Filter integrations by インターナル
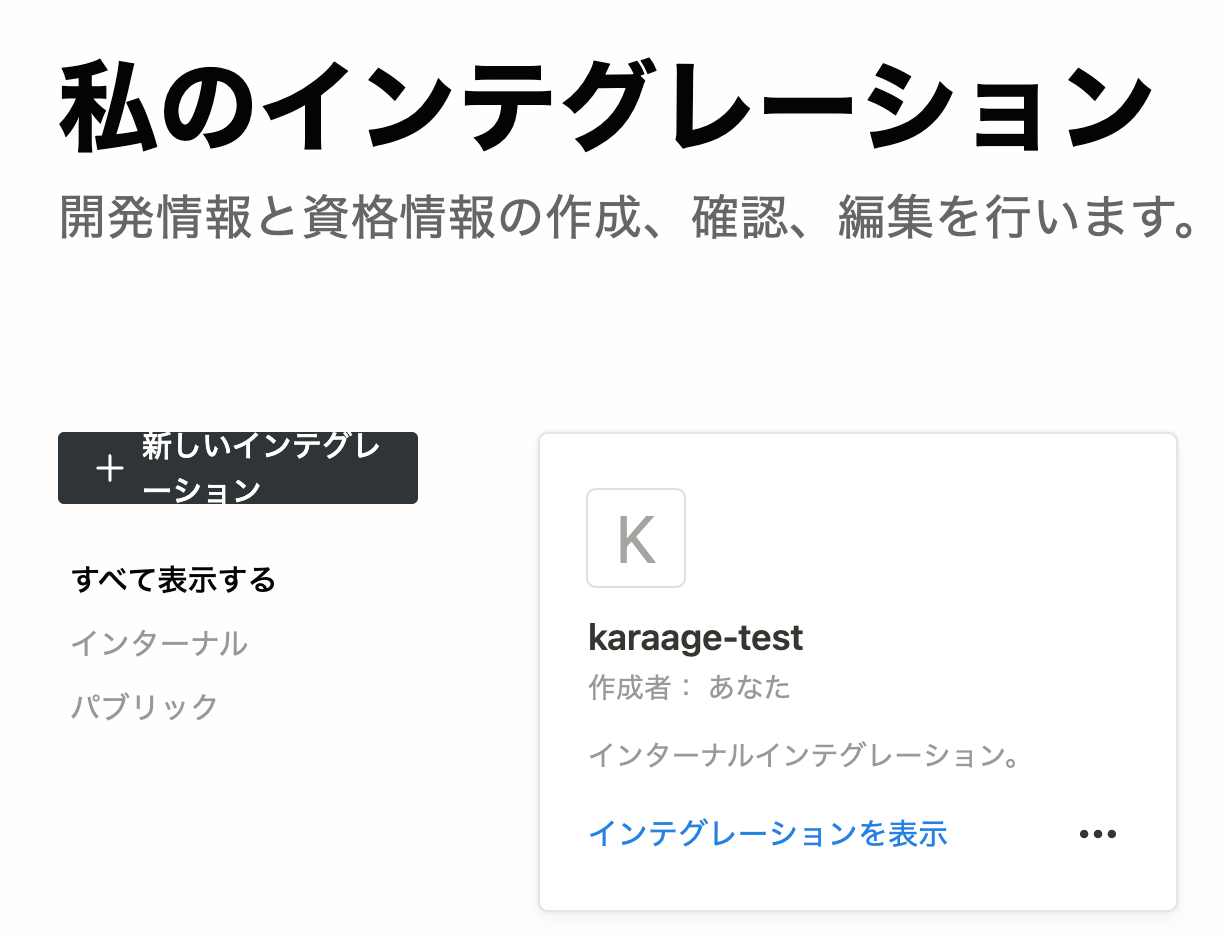 [x=159, y=643]
